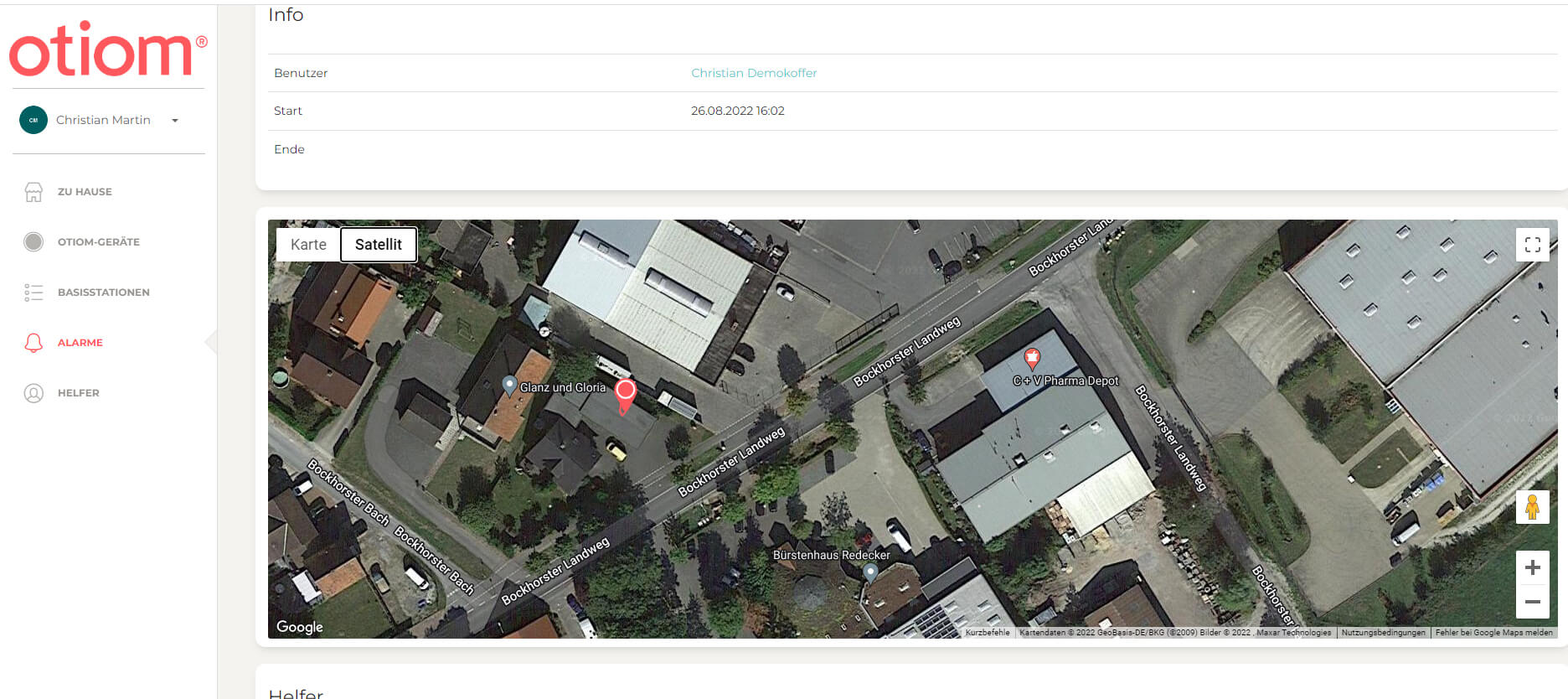Switch map to Satellit view
1568x699 pixels.
(x=379, y=245)
